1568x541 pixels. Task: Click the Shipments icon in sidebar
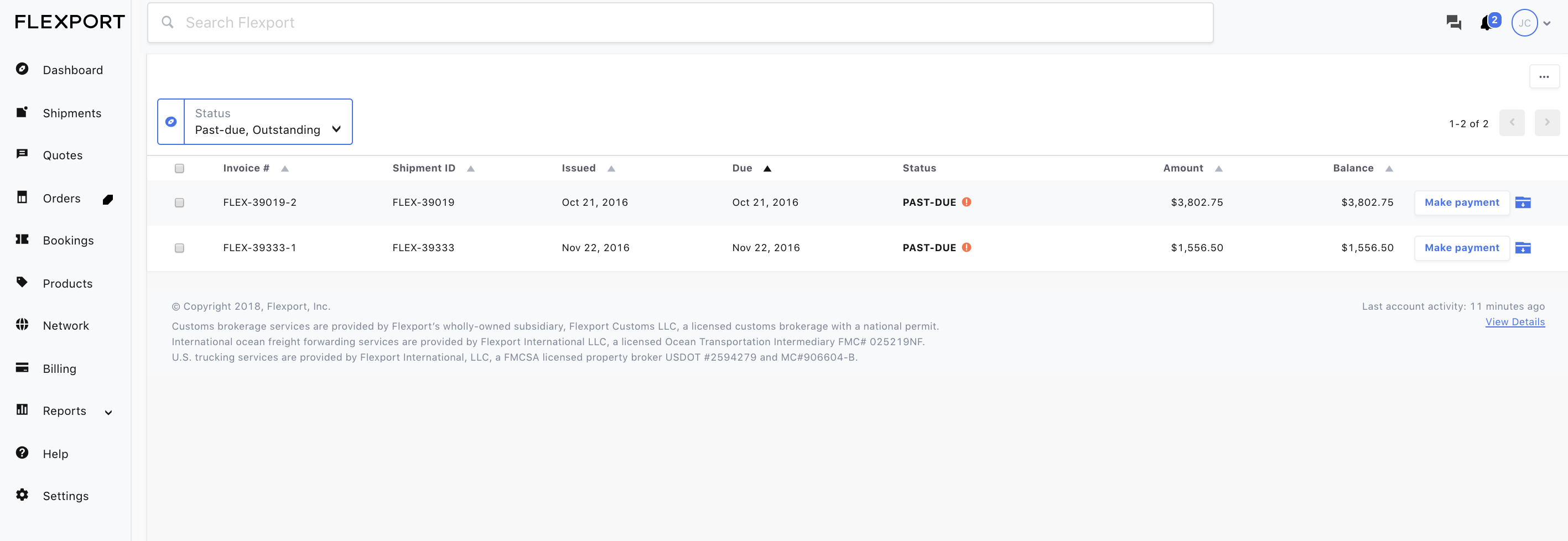[22, 112]
